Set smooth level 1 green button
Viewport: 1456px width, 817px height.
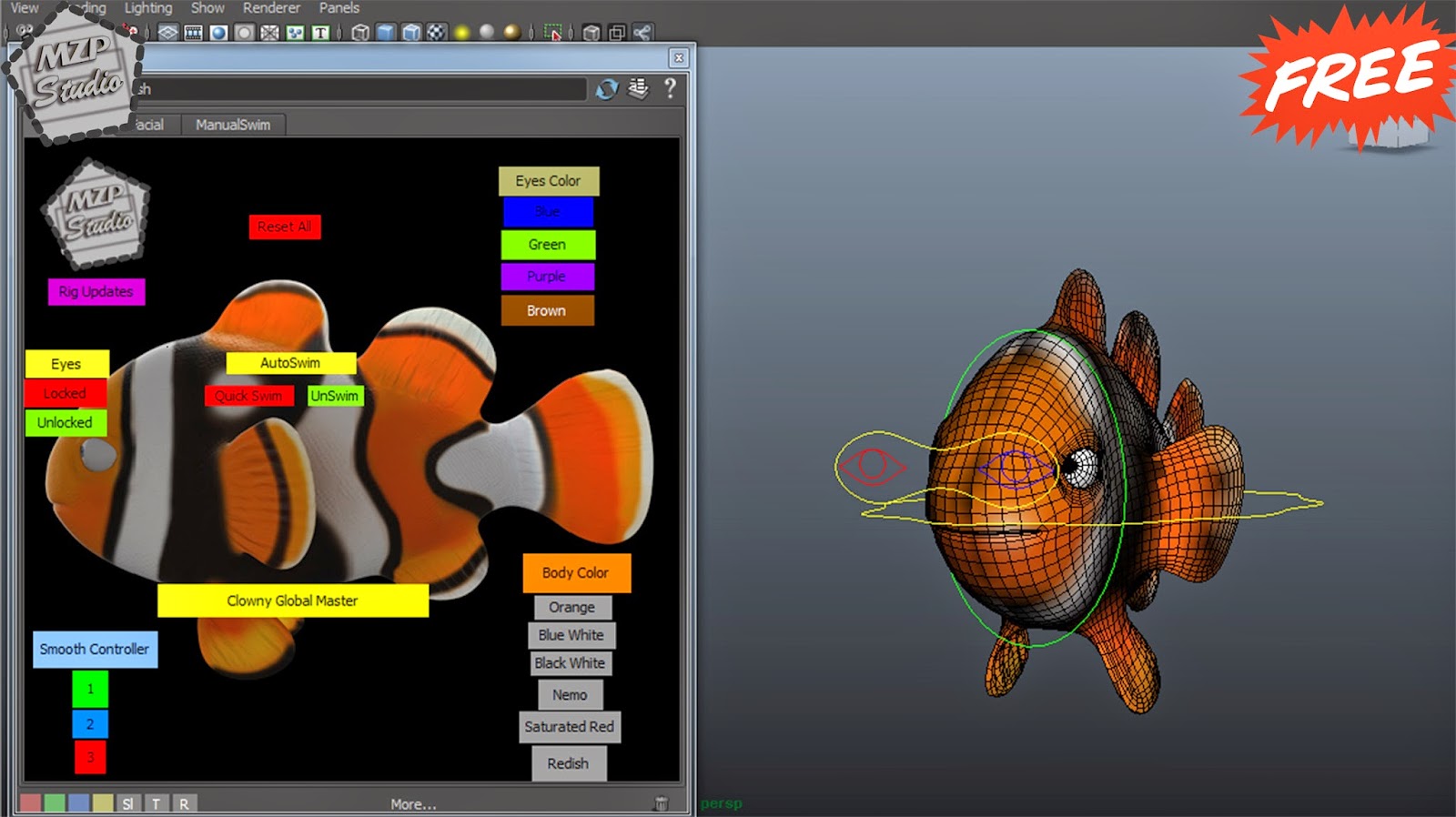tap(90, 689)
